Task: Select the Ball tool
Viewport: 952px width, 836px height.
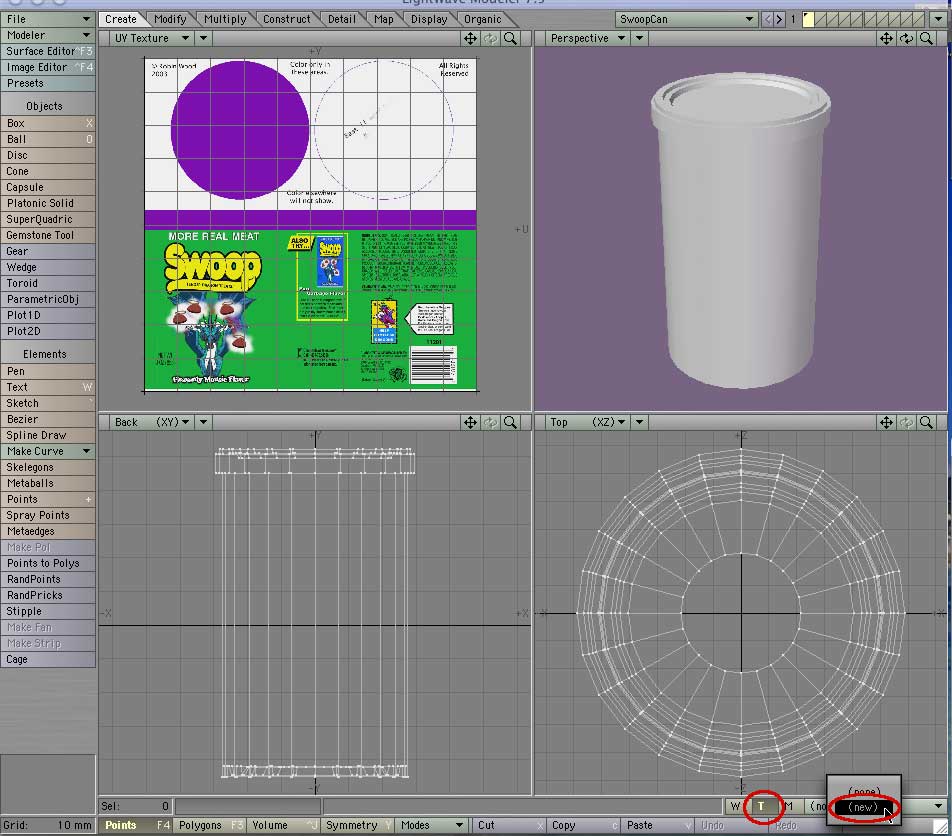Action: tap(48, 139)
